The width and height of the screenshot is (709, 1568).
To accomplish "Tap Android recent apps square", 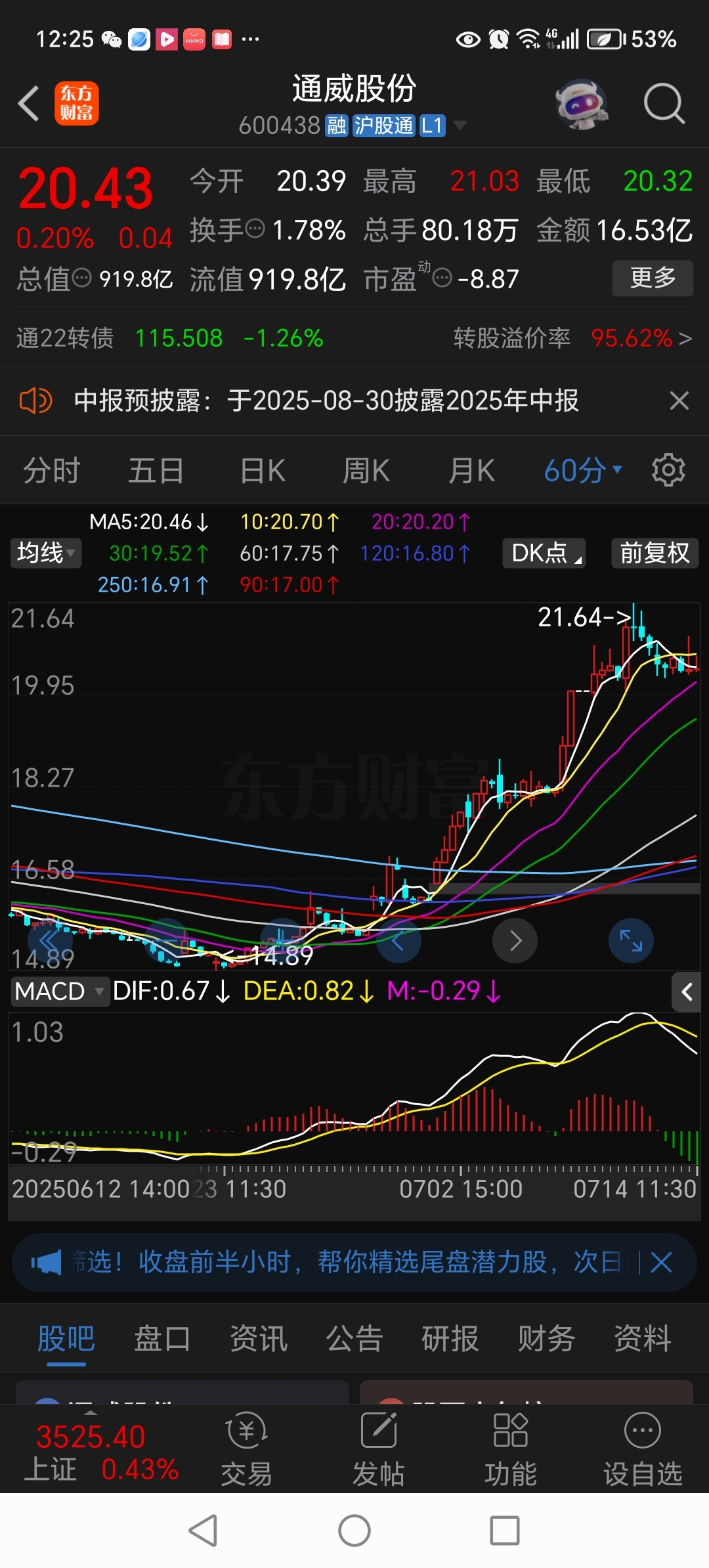I will (505, 1531).
